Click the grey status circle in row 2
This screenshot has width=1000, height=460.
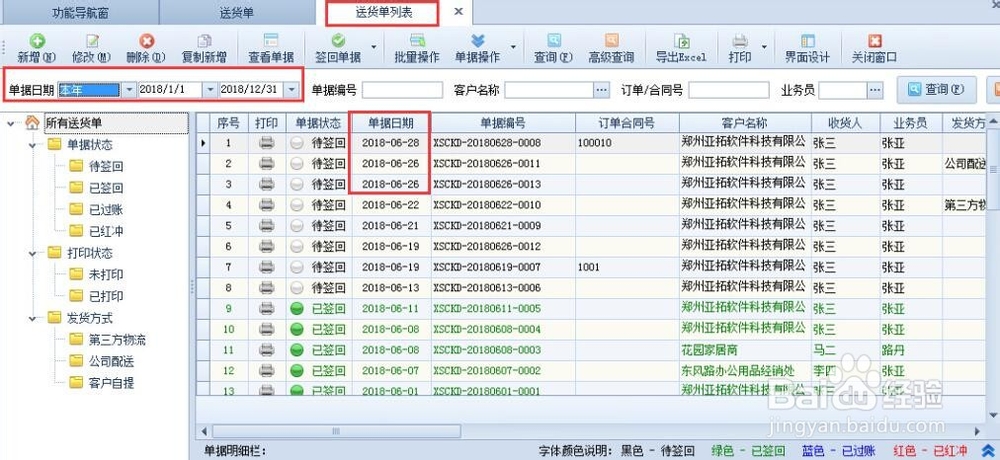[297, 163]
